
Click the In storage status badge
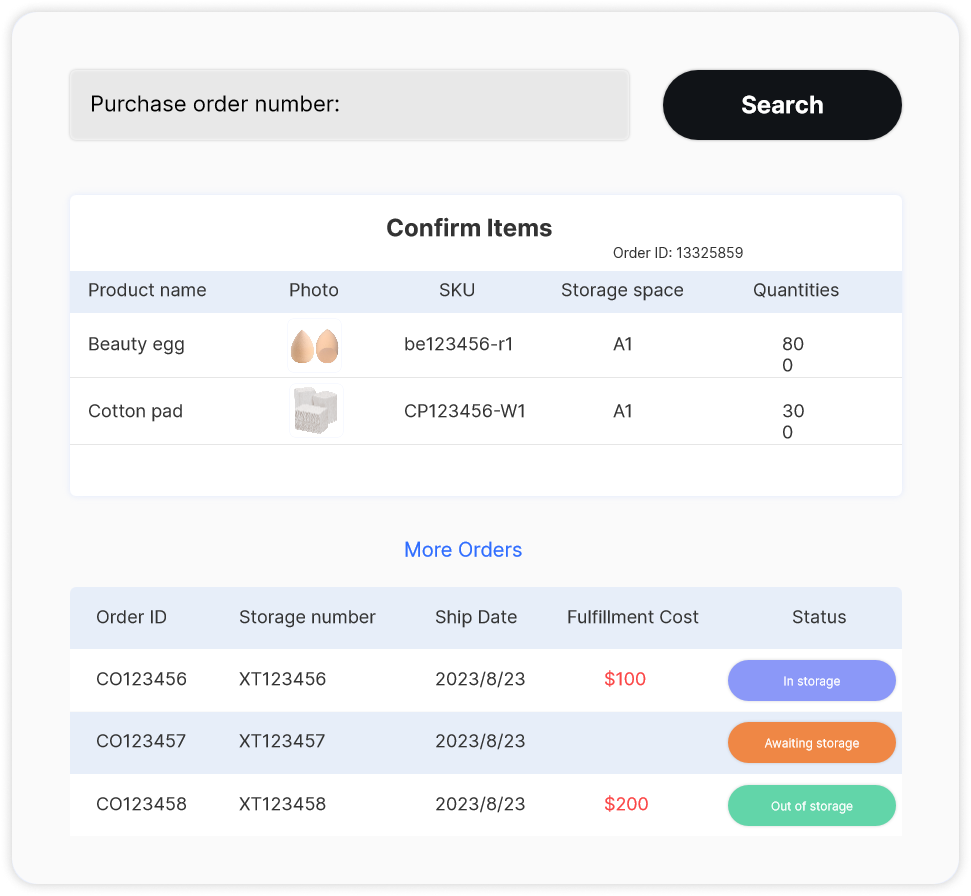[x=812, y=681]
